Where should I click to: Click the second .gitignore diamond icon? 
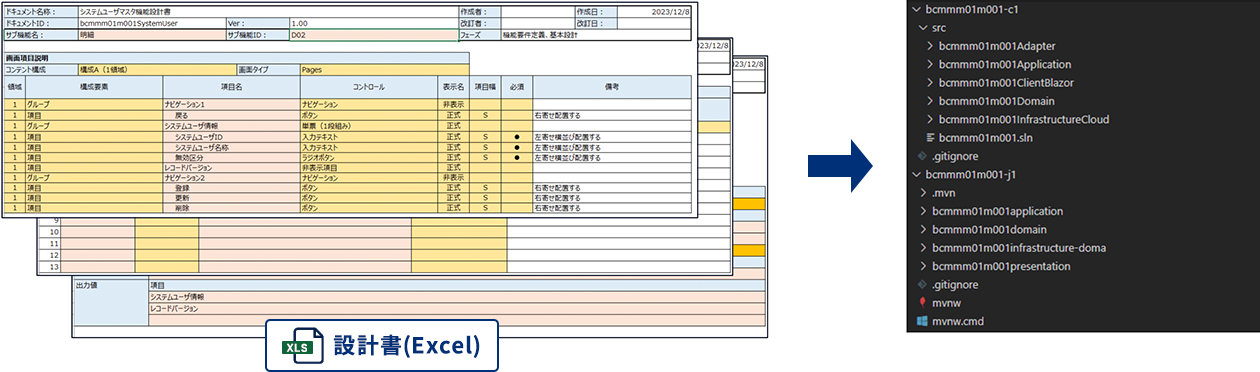point(922,285)
